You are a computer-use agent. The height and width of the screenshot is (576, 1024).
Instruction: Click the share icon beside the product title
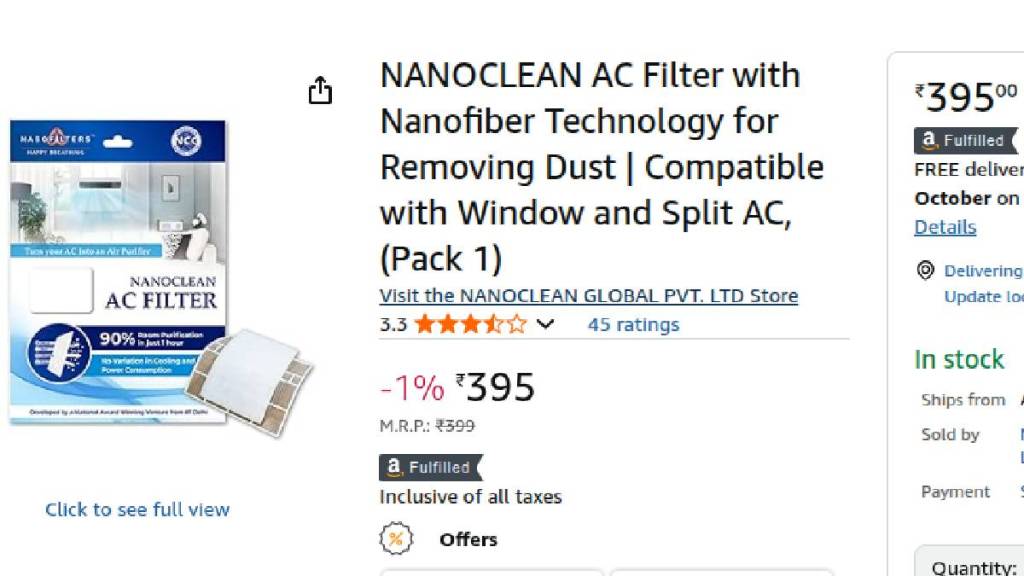click(319, 91)
